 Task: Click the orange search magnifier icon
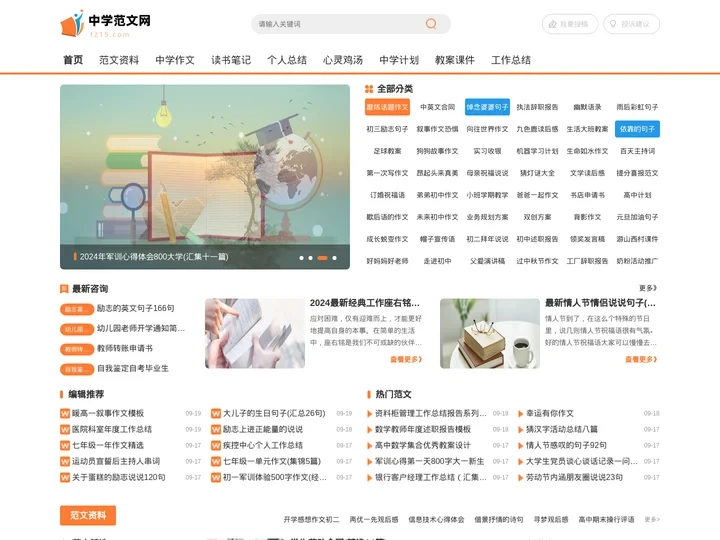point(431,24)
